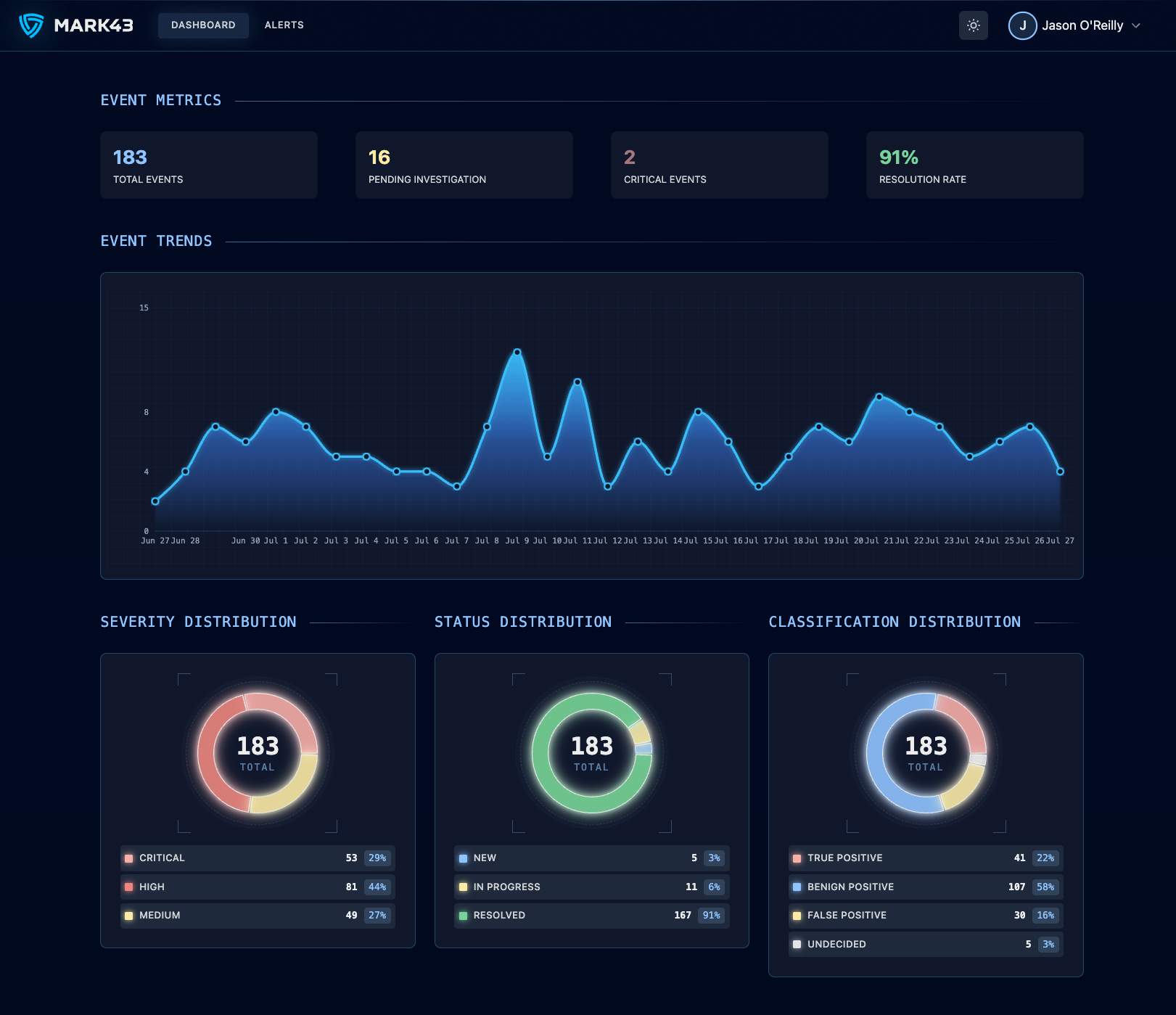1176x1015 pixels.
Task: Click the Resolution Rate metric card
Action: (x=974, y=165)
